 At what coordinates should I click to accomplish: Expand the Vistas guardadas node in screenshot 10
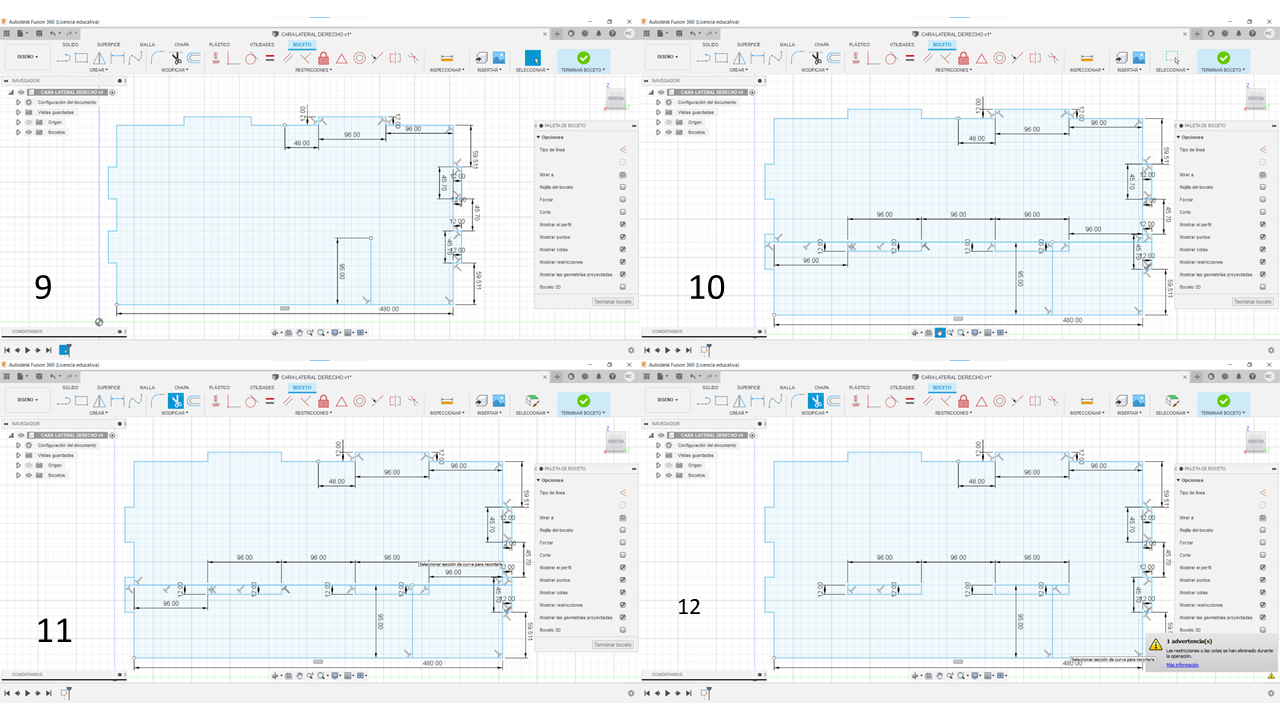point(658,112)
